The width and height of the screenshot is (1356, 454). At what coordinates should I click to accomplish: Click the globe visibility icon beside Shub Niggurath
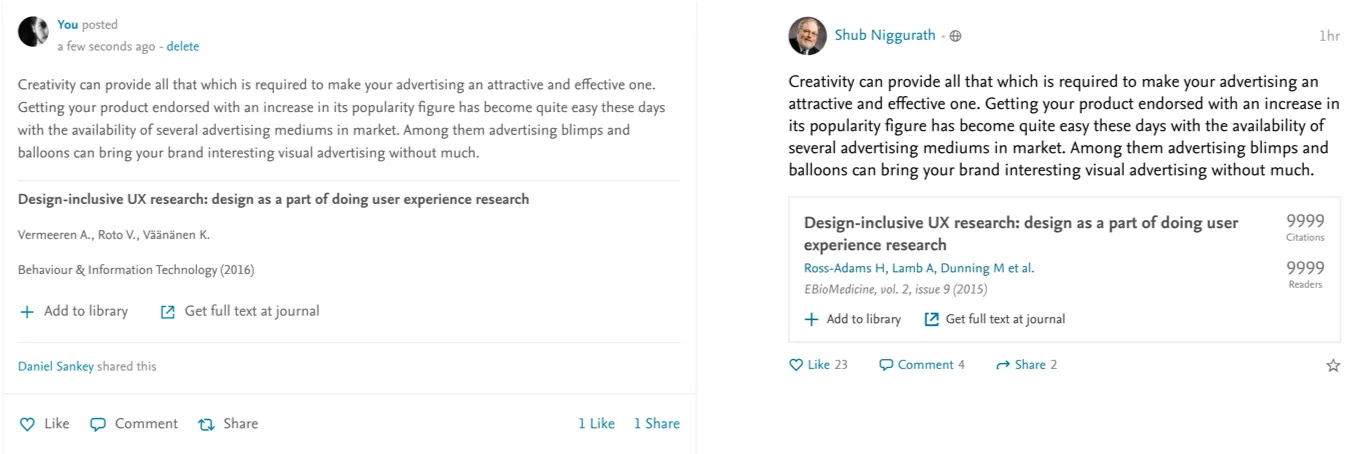click(955, 36)
